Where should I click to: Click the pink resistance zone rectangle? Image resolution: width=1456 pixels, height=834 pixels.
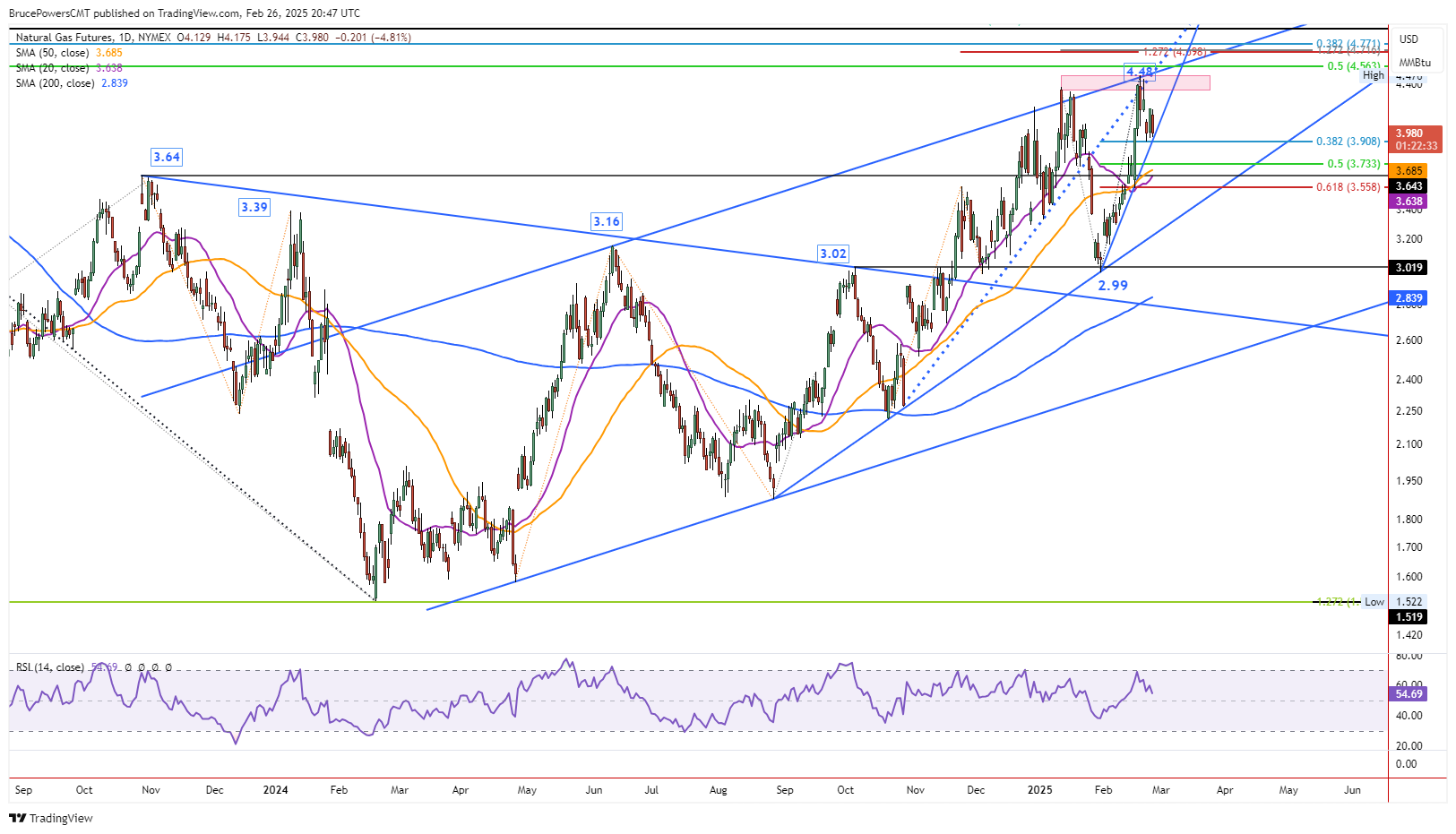(1135, 82)
